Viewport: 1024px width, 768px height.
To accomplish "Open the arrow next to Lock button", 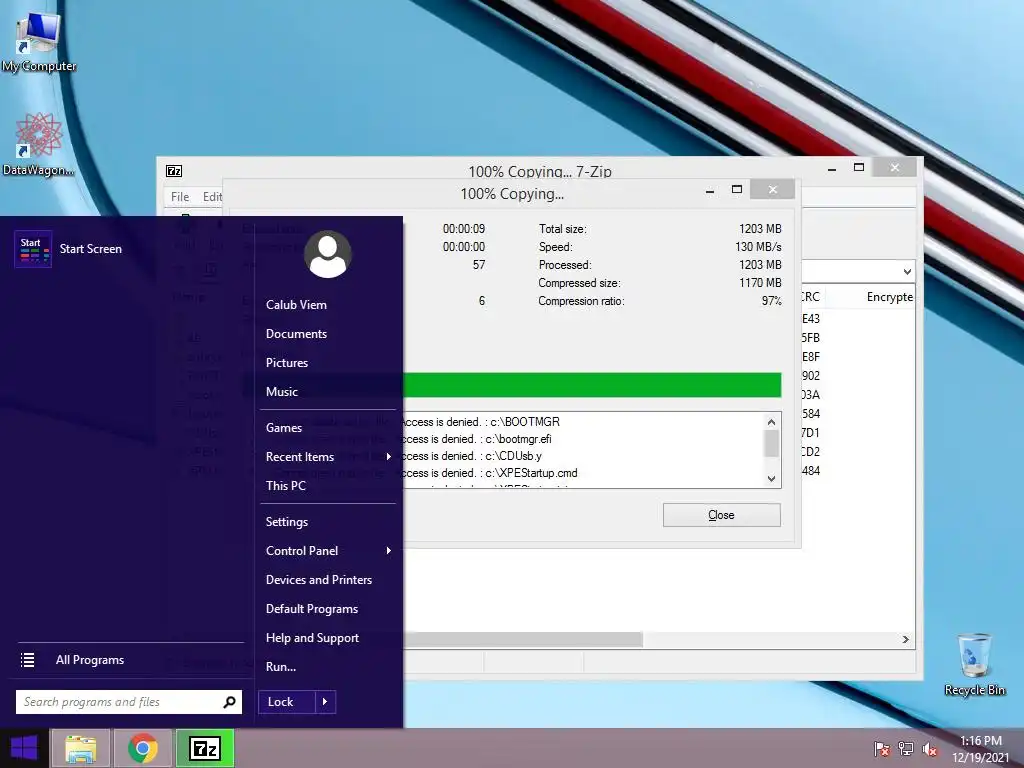I will coord(325,702).
